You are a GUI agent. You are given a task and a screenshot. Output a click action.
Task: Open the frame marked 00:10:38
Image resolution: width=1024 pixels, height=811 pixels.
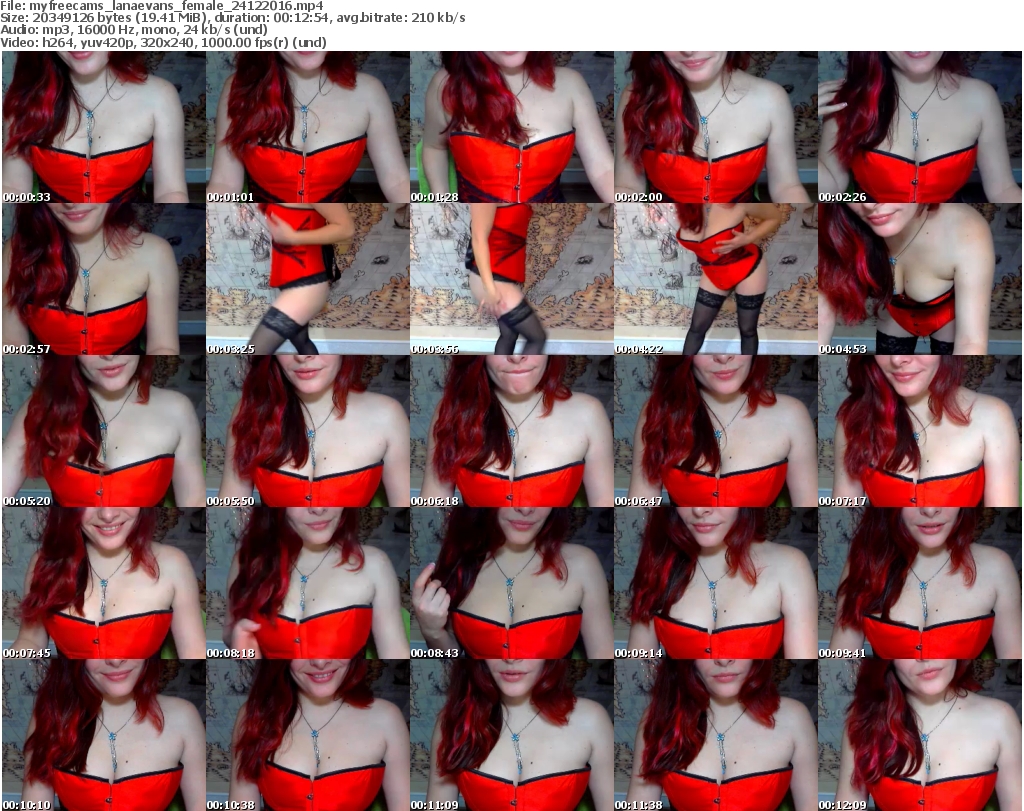308,735
